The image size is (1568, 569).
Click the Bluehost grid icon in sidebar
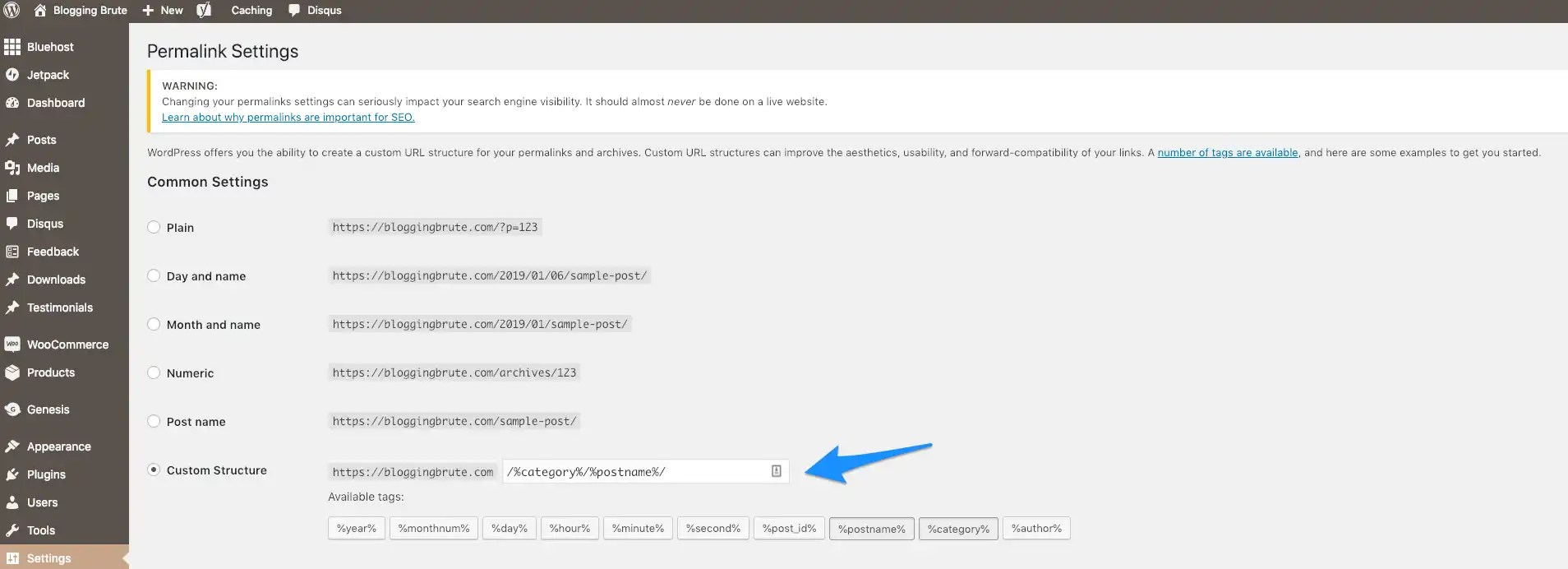12,47
